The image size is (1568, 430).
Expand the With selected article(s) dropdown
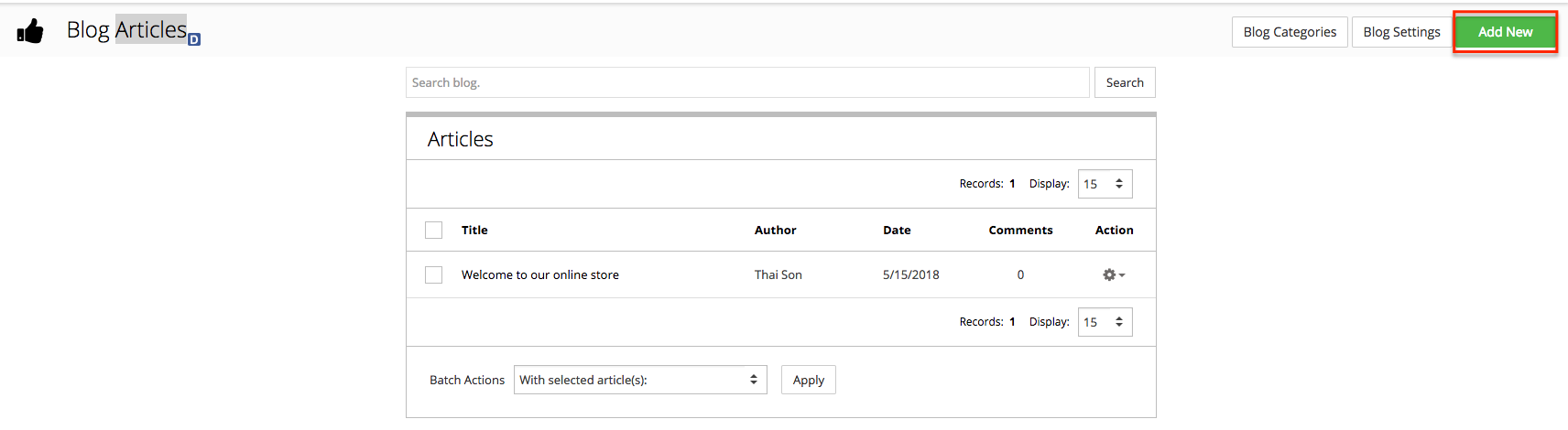640,380
